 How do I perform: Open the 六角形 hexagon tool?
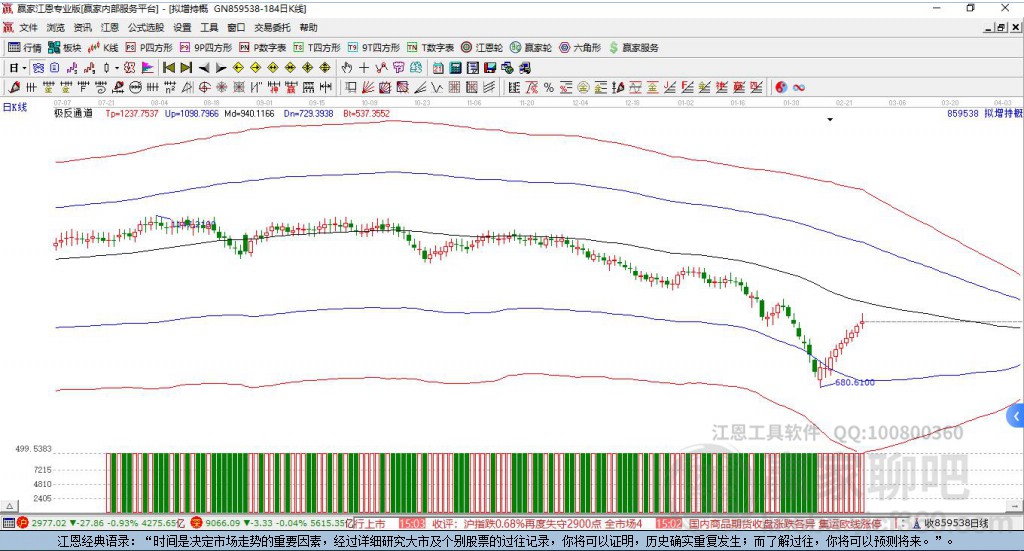click(579, 48)
